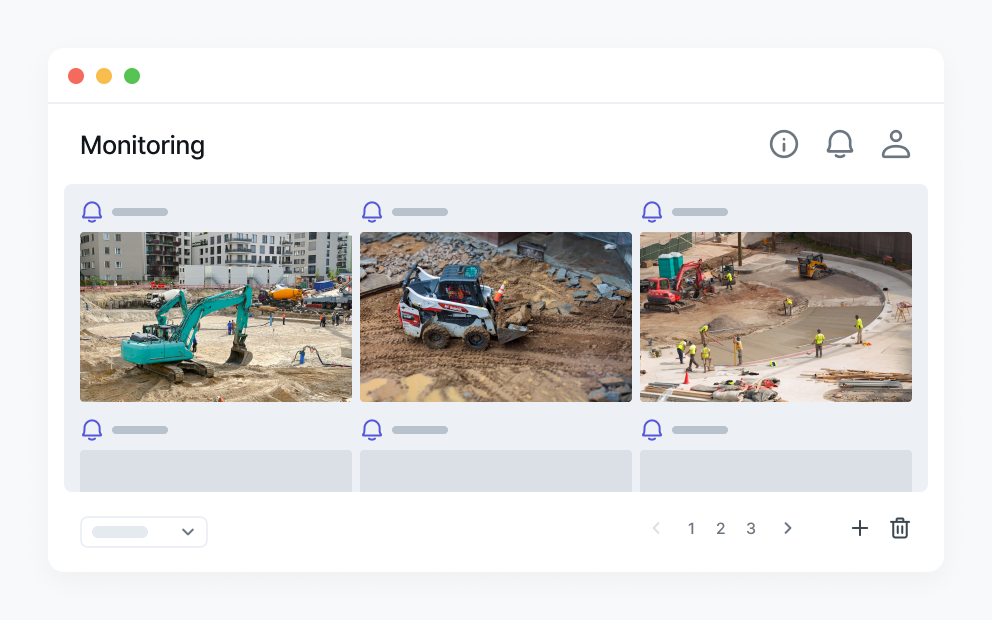Screen dimensions: 992x620
Task: Select page 3 in pagination
Action: pos(751,528)
